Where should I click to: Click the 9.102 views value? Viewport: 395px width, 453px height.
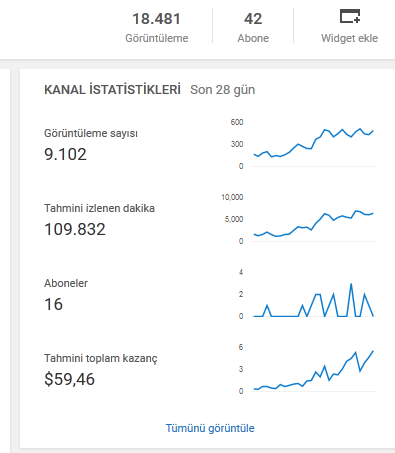point(65,154)
